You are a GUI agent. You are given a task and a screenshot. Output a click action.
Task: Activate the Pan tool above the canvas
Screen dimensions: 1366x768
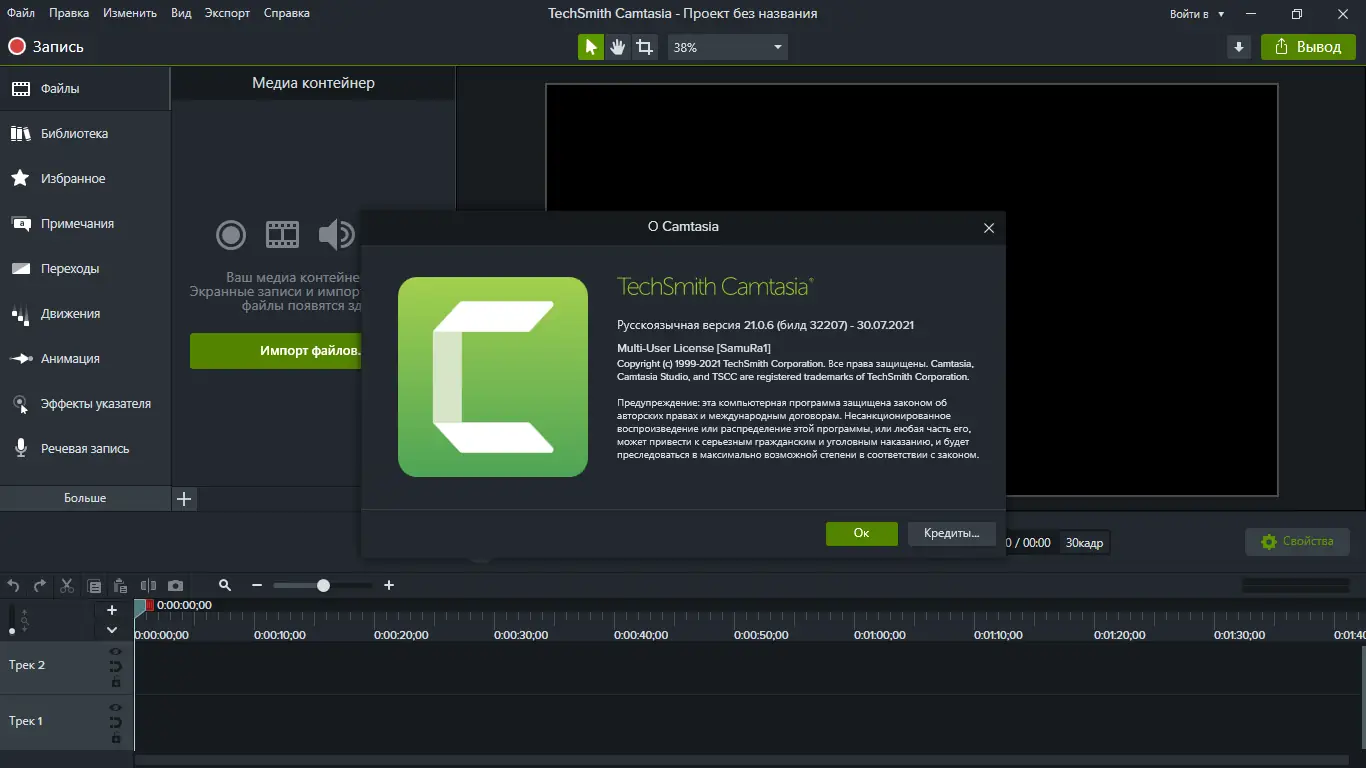[617, 46]
